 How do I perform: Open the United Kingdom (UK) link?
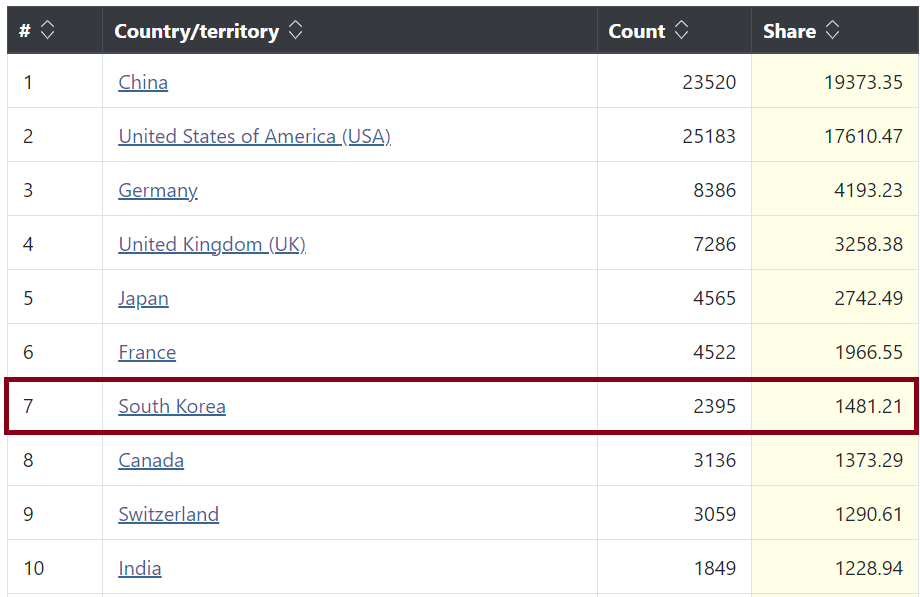212,244
